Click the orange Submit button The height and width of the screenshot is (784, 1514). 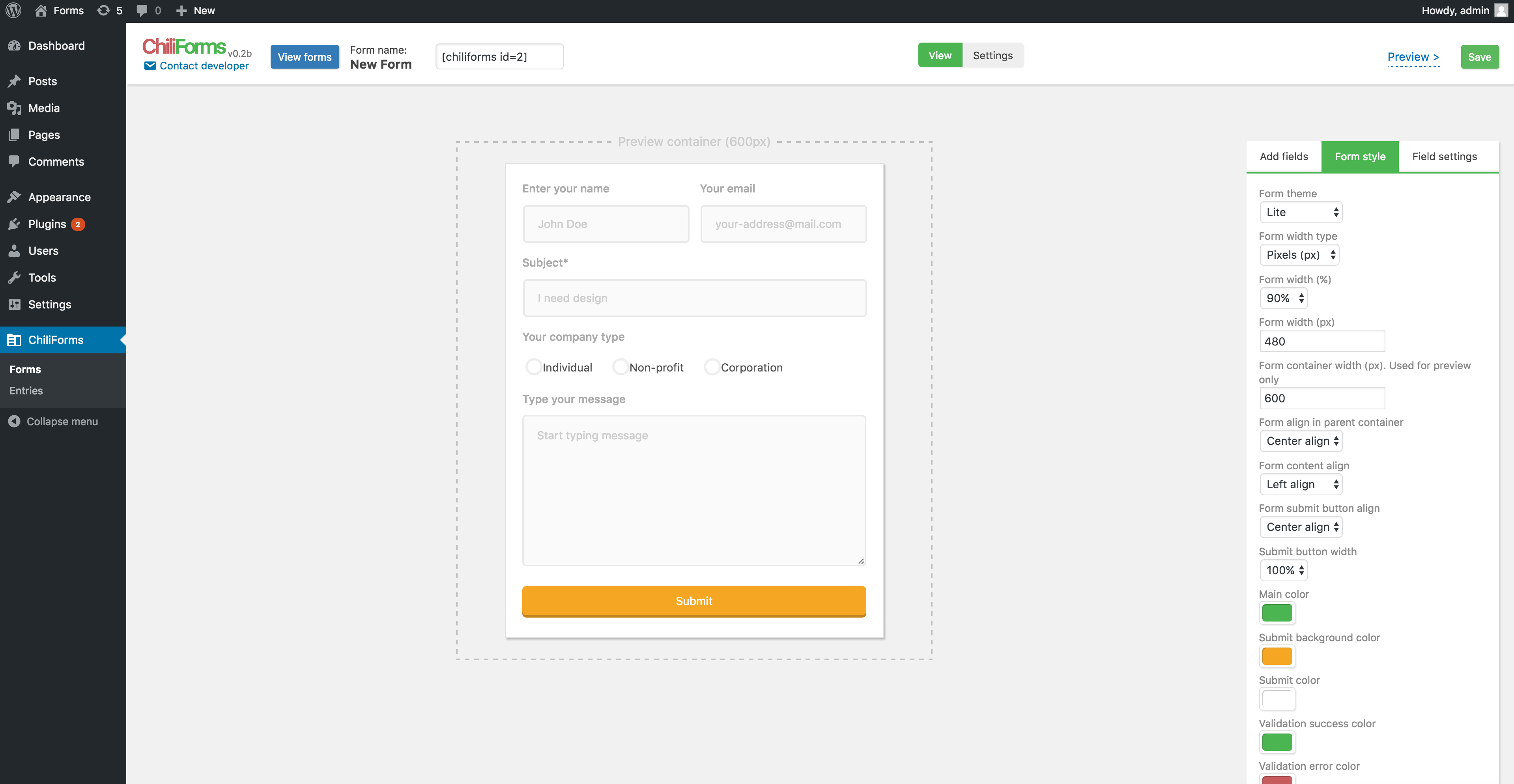tap(693, 601)
